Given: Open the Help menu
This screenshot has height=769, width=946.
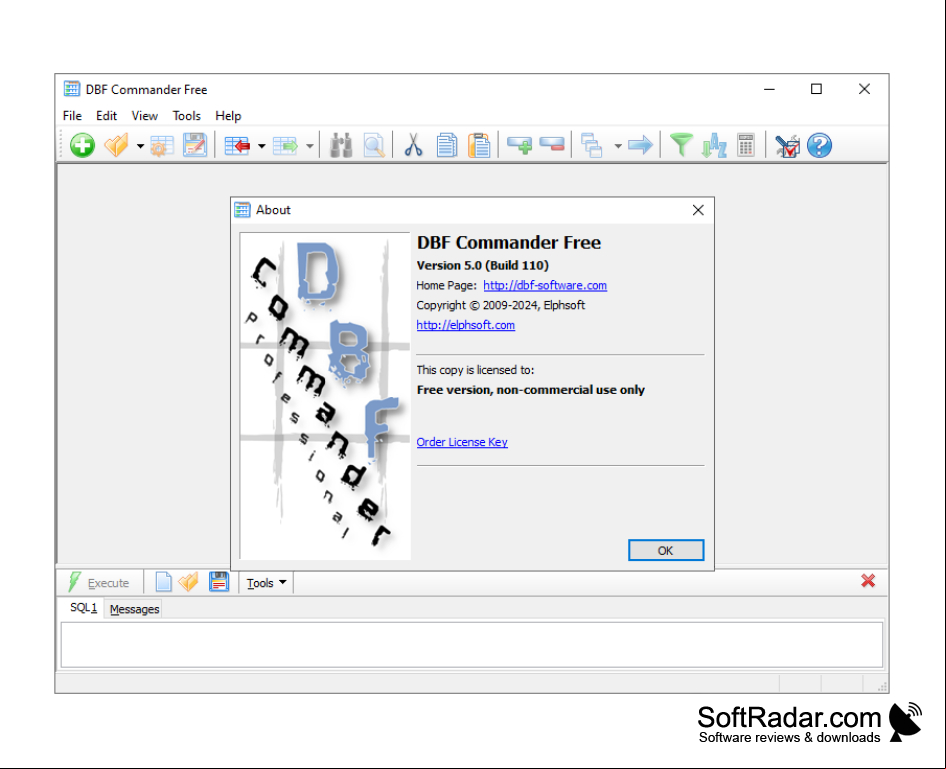Looking at the screenshot, I should click(x=228, y=116).
